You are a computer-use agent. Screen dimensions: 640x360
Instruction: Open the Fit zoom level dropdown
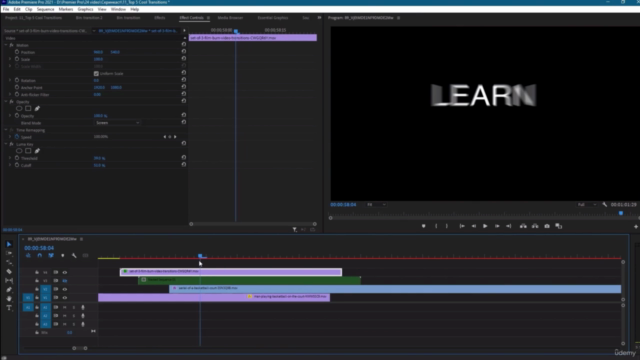(376, 204)
